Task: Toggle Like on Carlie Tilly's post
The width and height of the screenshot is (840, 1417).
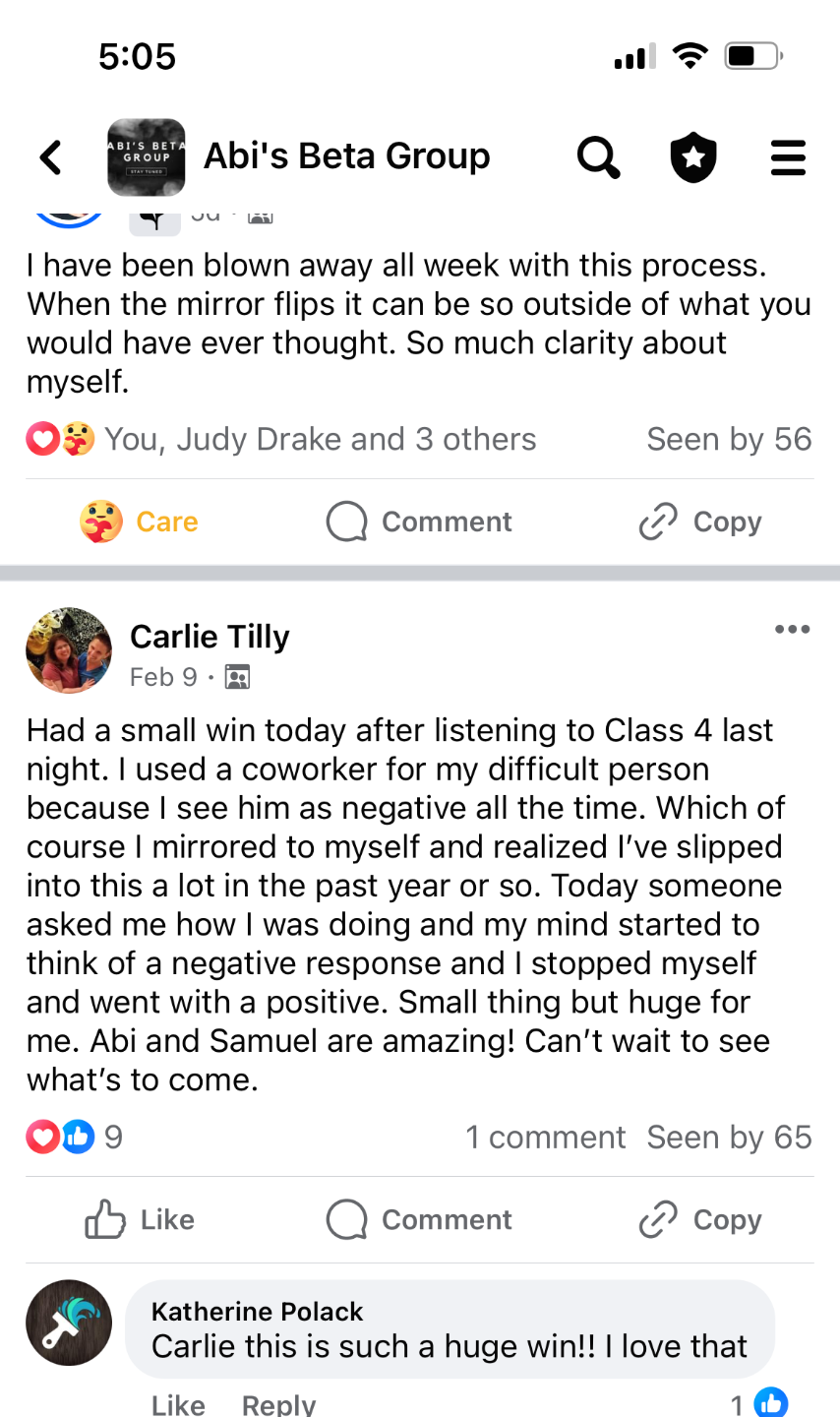Action: 139,1220
